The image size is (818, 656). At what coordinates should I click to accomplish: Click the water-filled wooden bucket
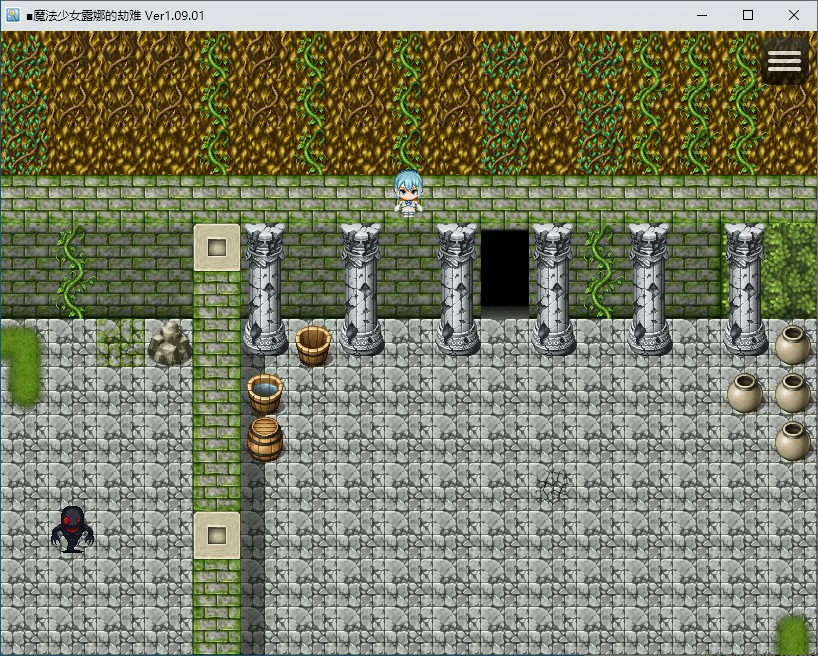(x=265, y=393)
